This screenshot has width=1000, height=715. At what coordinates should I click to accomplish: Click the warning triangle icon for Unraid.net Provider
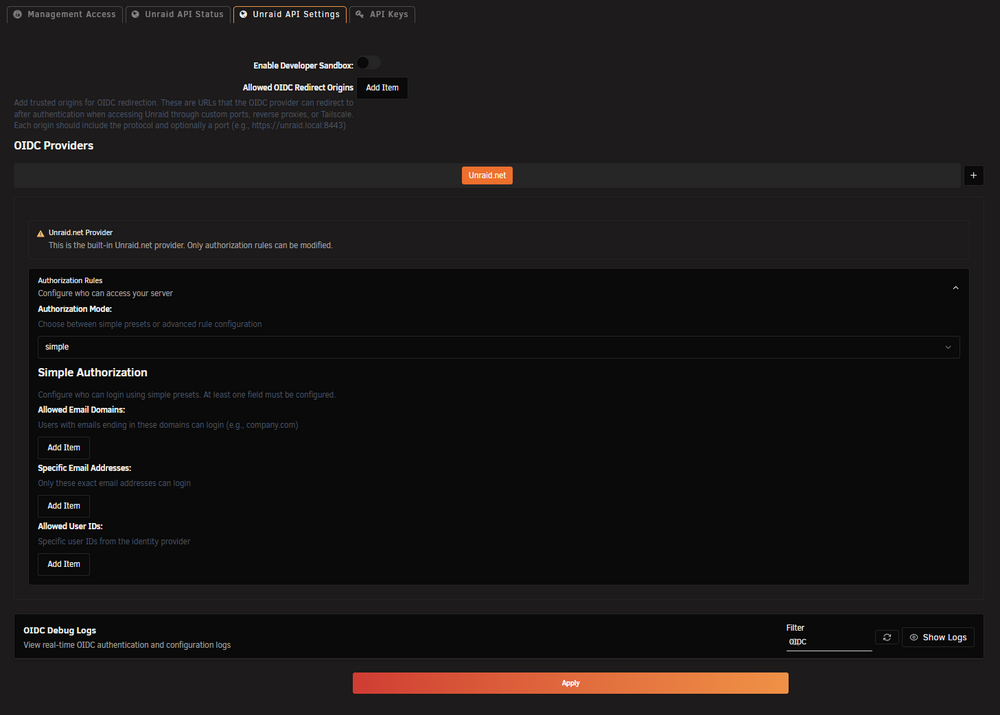click(41, 233)
